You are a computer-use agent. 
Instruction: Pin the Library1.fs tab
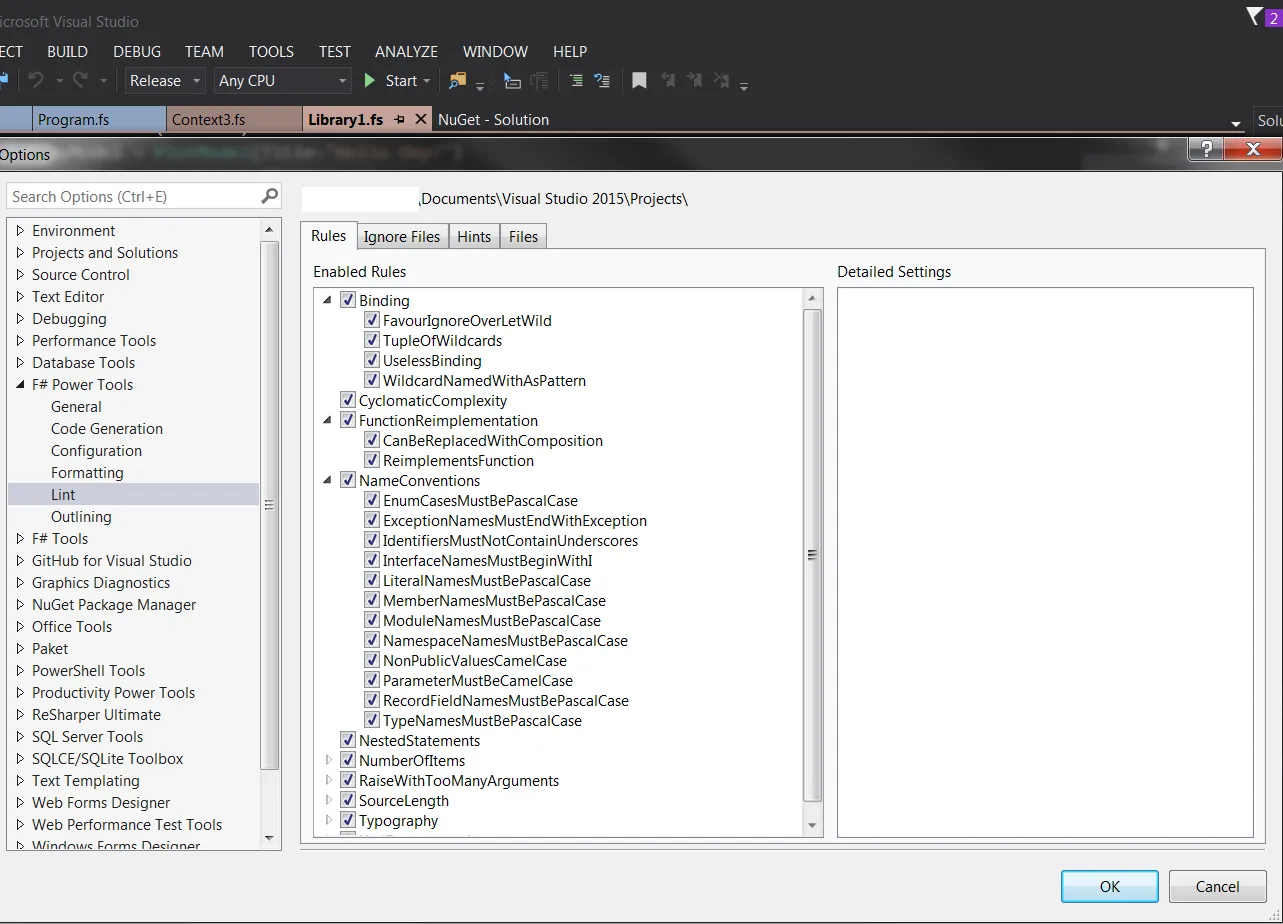(399, 119)
